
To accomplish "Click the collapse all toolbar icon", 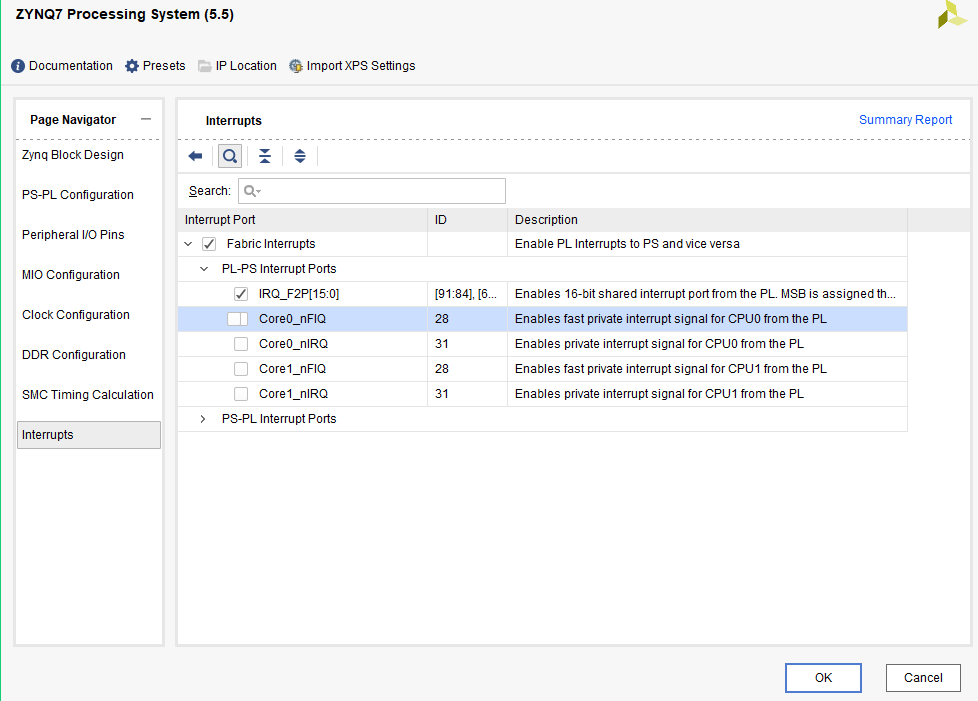I will click(x=265, y=156).
